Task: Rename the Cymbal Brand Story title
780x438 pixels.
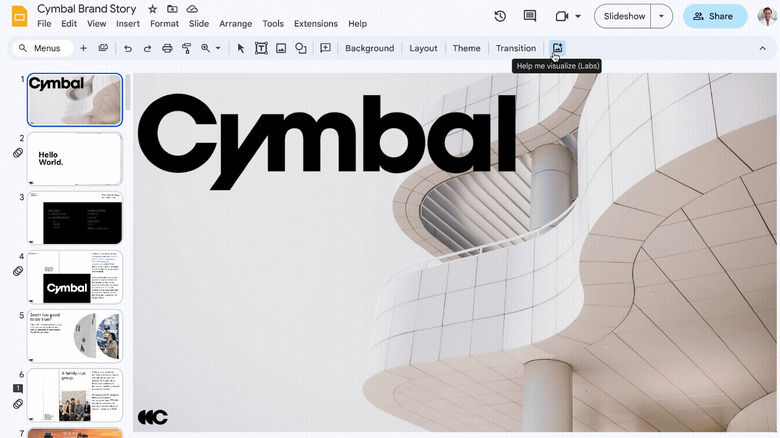Action: coord(87,9)
